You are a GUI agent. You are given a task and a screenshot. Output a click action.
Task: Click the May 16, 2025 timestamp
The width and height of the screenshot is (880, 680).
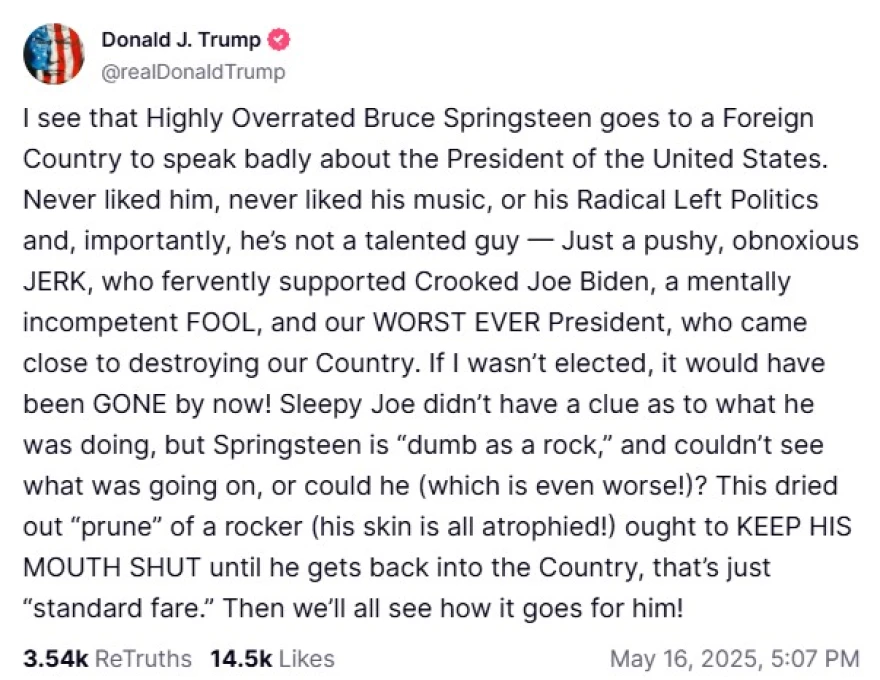[x=734, y=658]
